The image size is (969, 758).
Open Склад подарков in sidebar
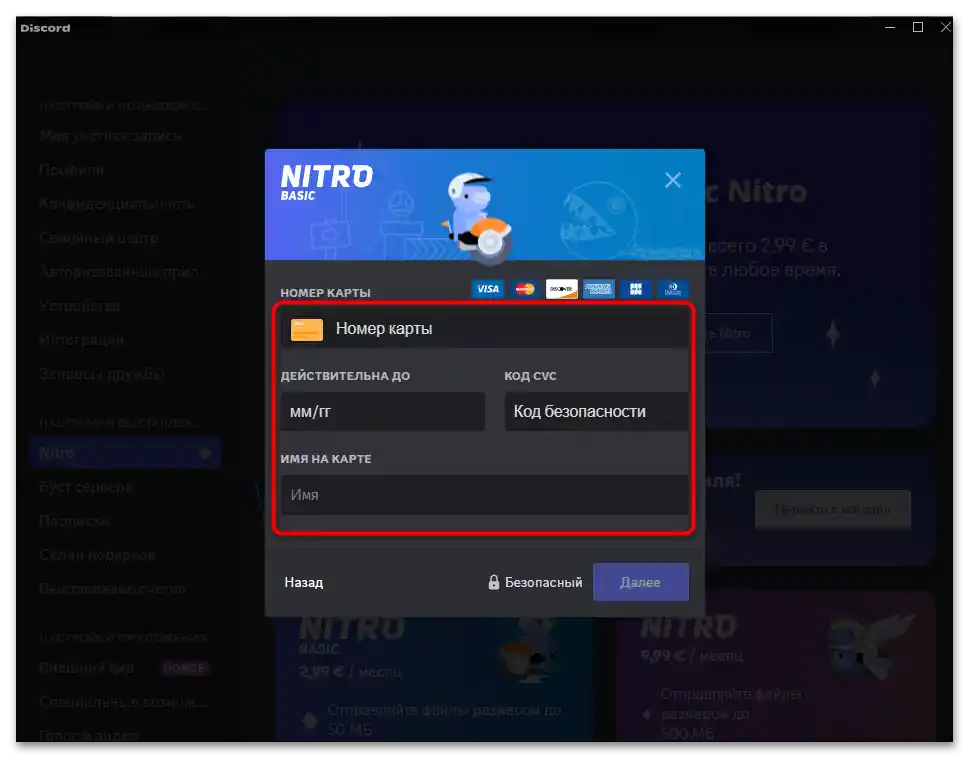click(97, 555)
